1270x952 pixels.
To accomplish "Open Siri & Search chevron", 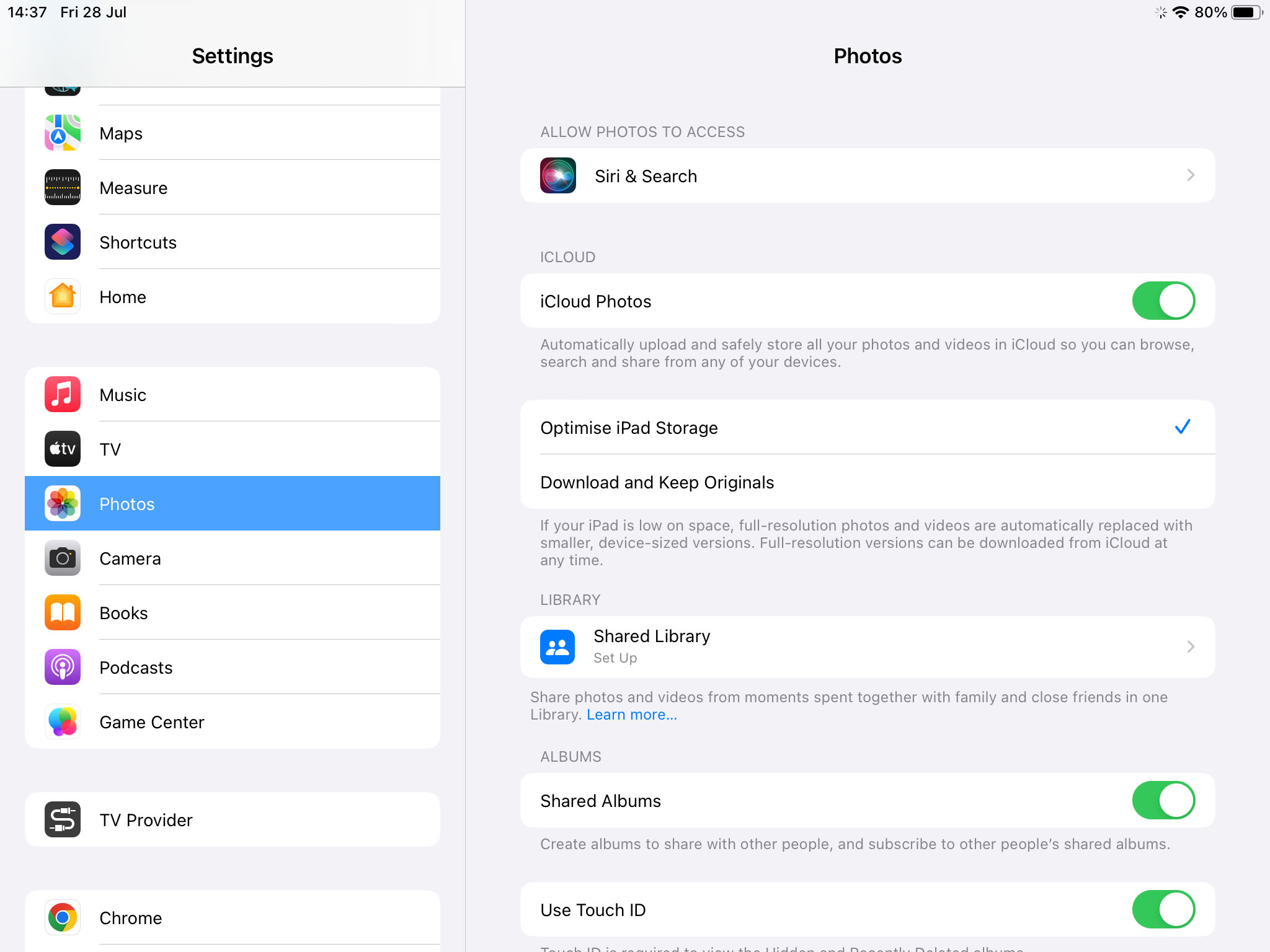I will coord(1191,175).
